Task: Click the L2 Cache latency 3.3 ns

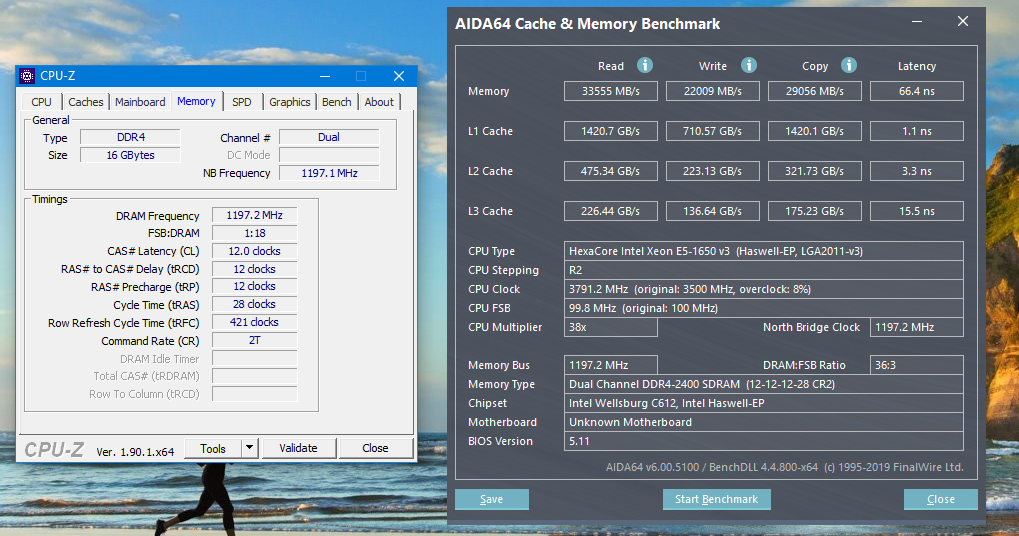Action: click(x=917, y=171)
